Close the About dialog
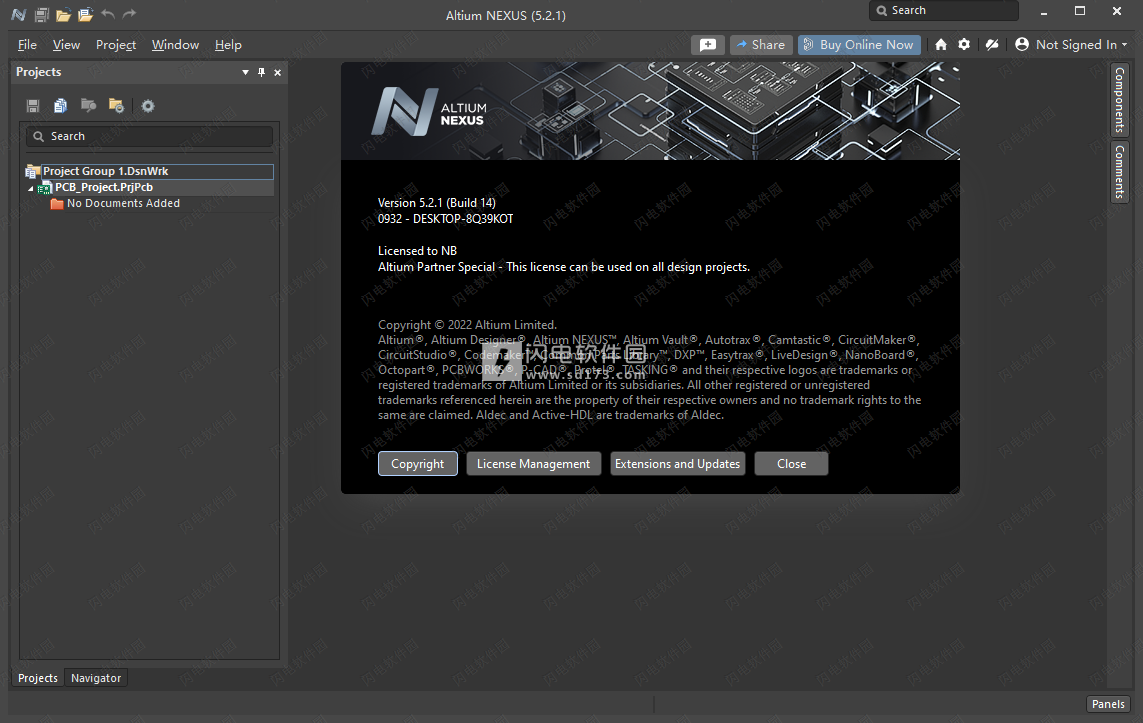1143x723 pixels. (792, 464)
